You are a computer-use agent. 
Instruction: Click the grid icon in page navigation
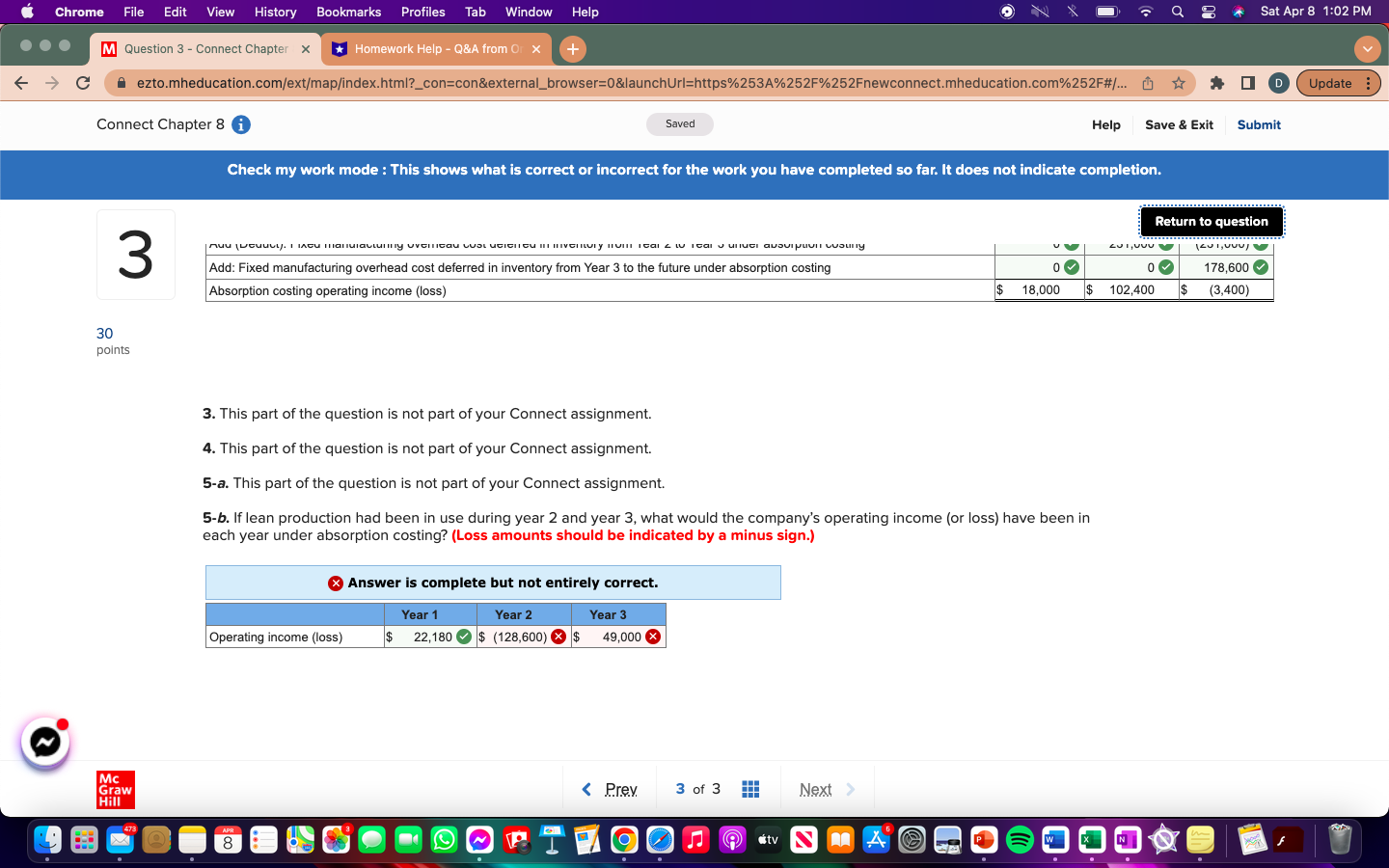tap(750, 788)
